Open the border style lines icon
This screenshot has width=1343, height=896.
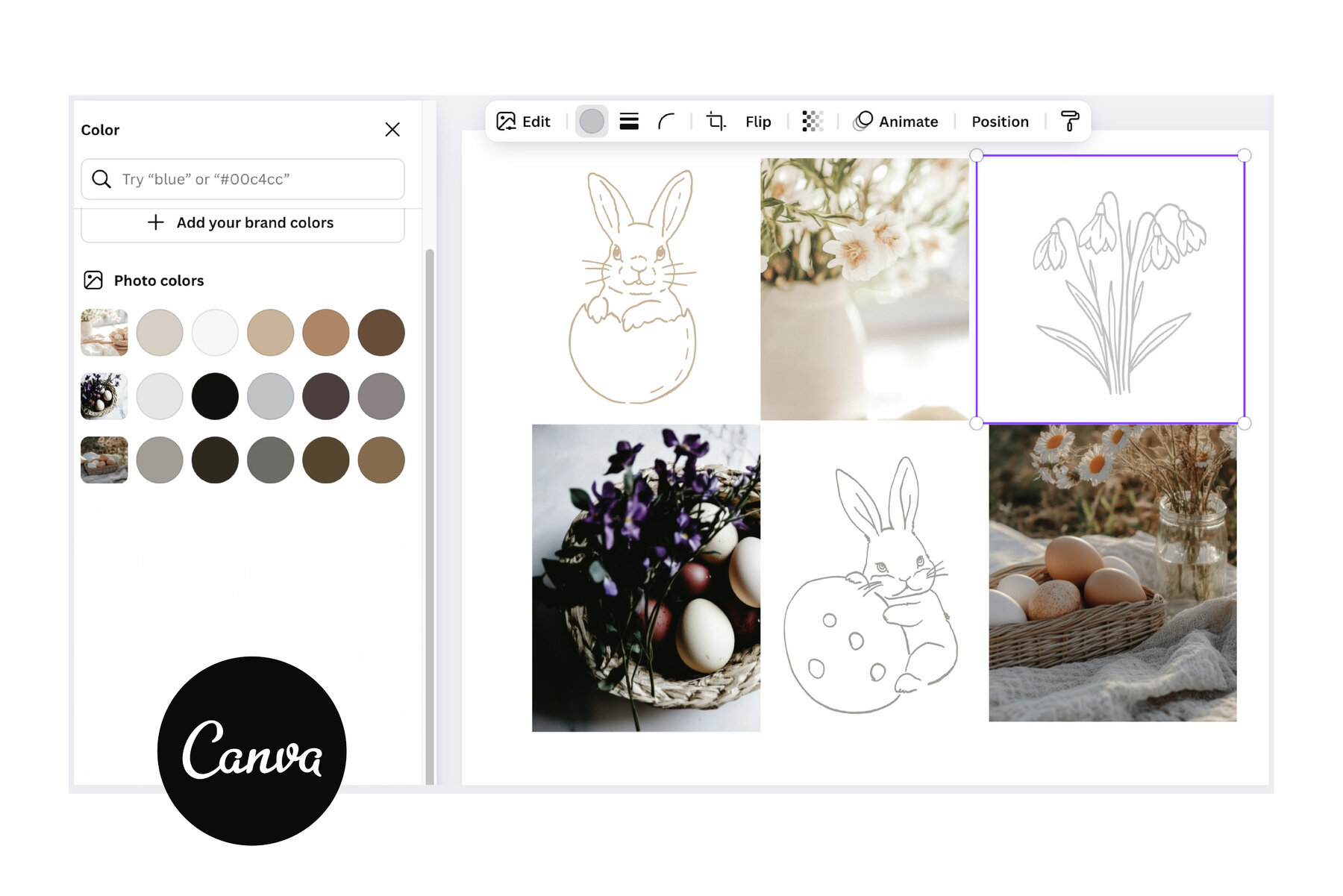629,122
